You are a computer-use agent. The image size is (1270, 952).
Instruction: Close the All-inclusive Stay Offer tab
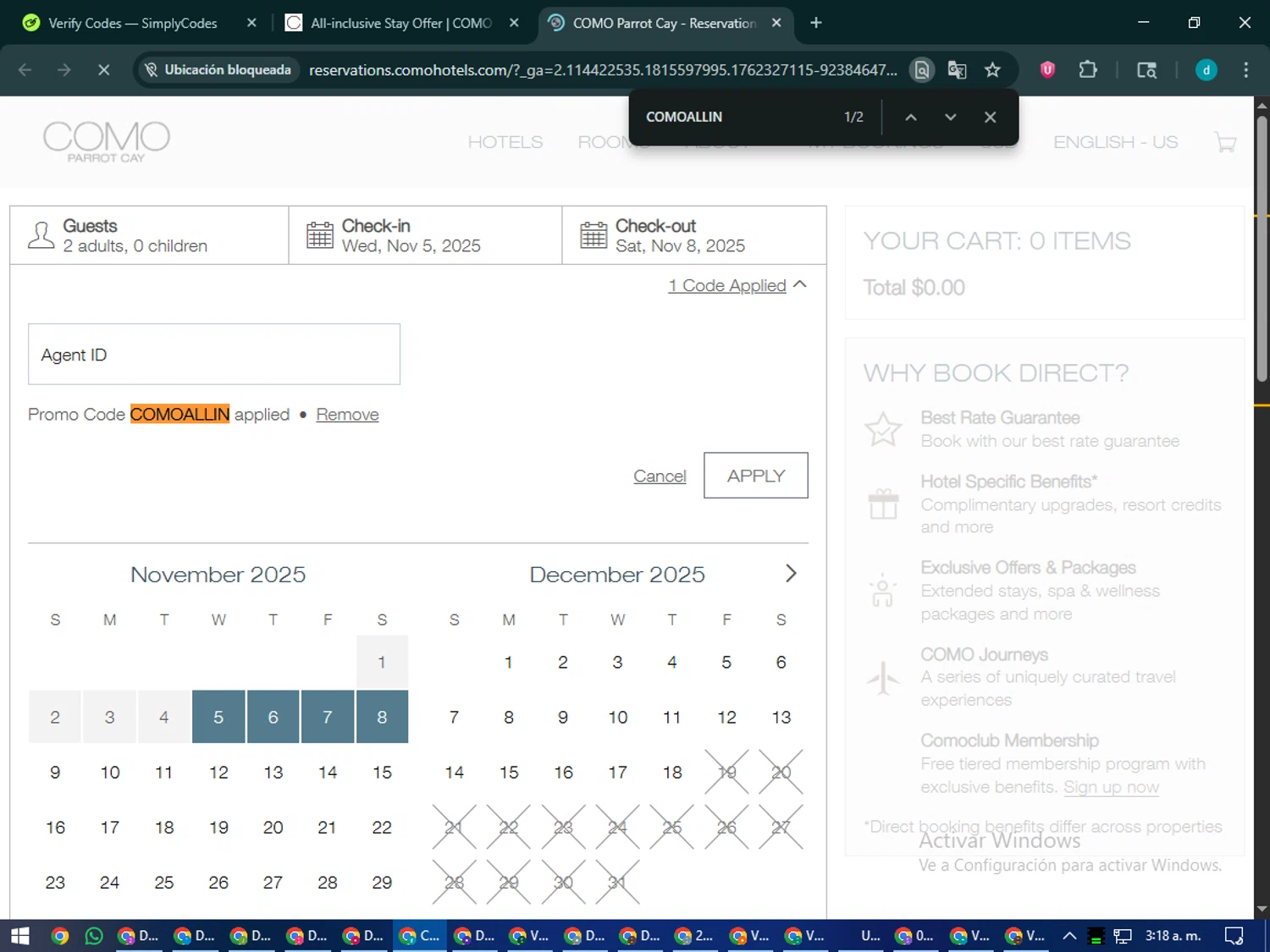pyautogui.click(x=514, y=23)
